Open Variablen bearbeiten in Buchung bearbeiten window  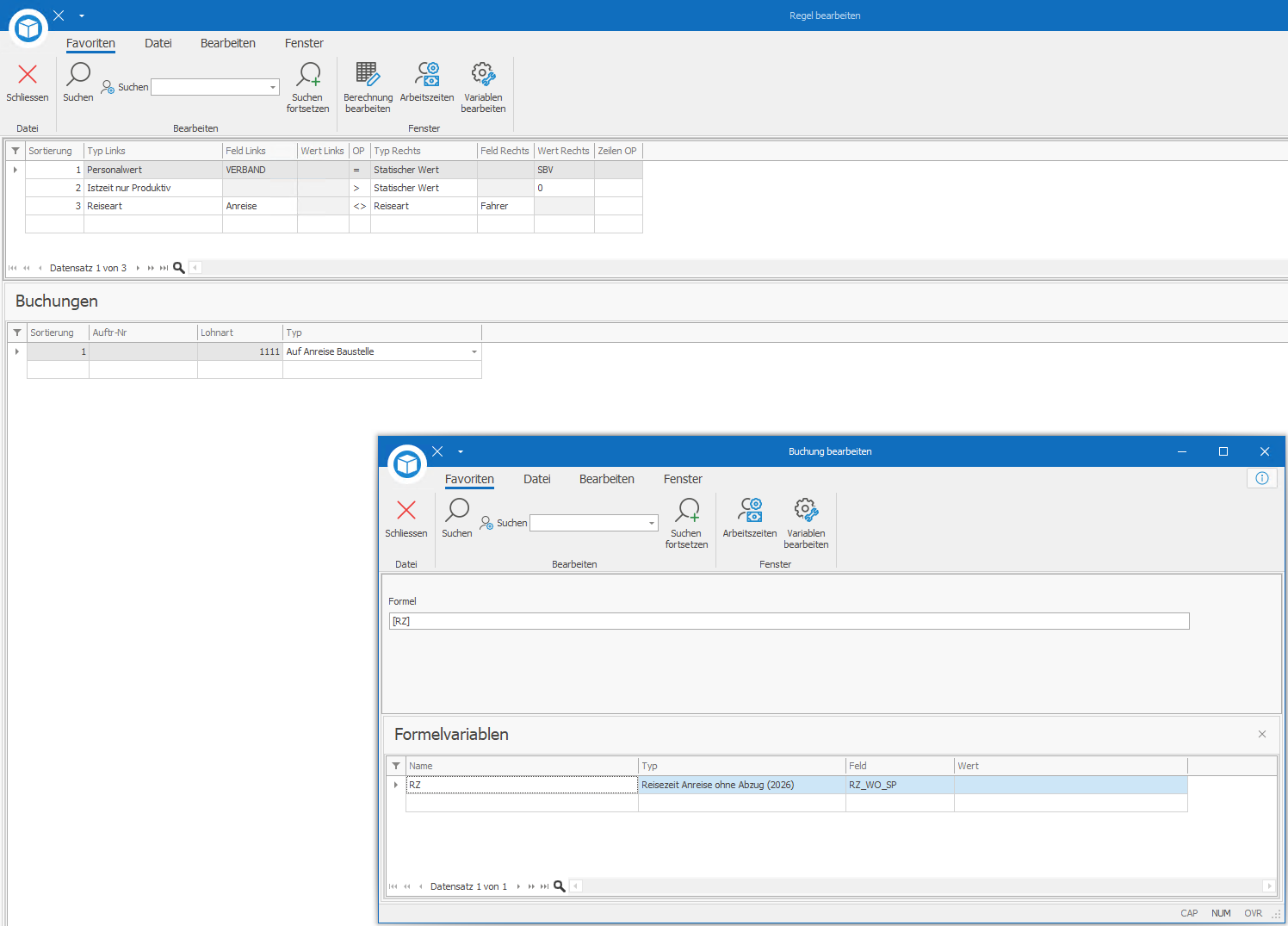tap(806, 522)
